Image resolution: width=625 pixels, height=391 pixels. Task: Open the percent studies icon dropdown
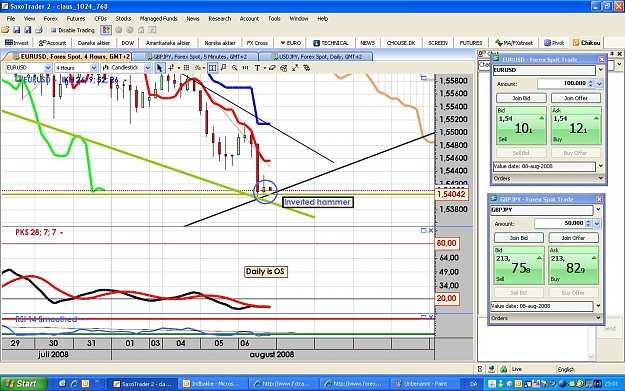(x=199, y=68)
